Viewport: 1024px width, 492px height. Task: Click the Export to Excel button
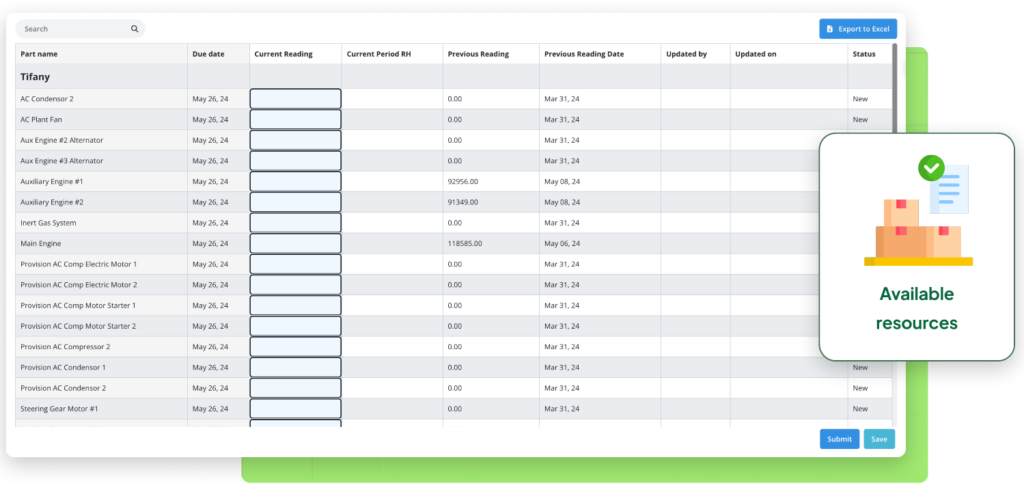click(x=858, y=29)
